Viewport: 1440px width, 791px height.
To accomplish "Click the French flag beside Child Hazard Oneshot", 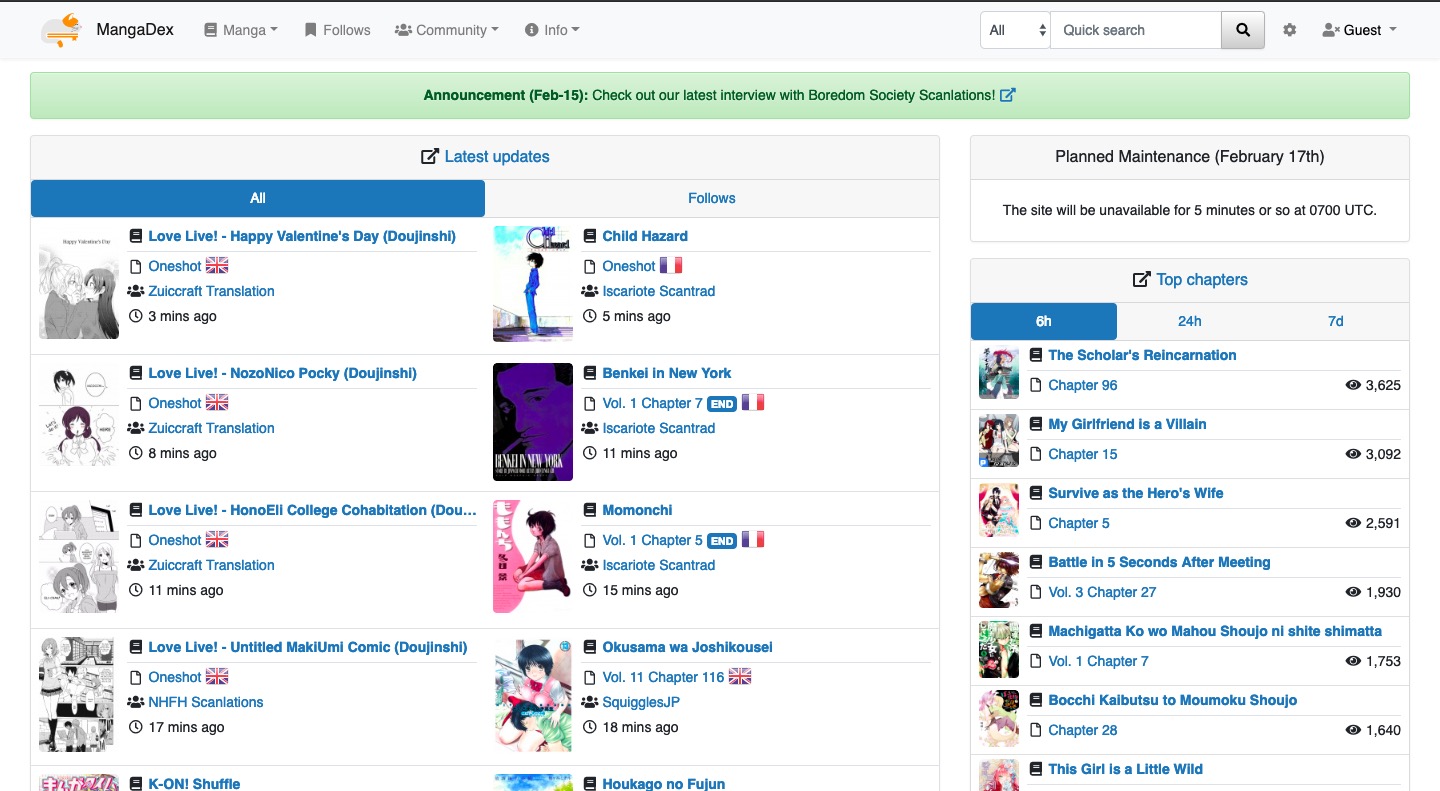I will (x=671, y=266).
